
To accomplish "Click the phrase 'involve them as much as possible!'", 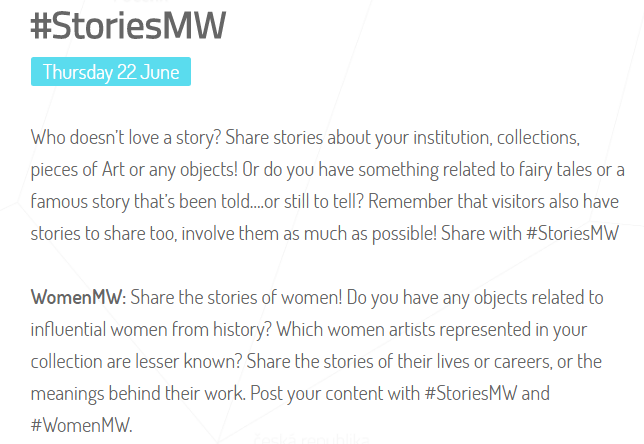I will pos(309,233).
